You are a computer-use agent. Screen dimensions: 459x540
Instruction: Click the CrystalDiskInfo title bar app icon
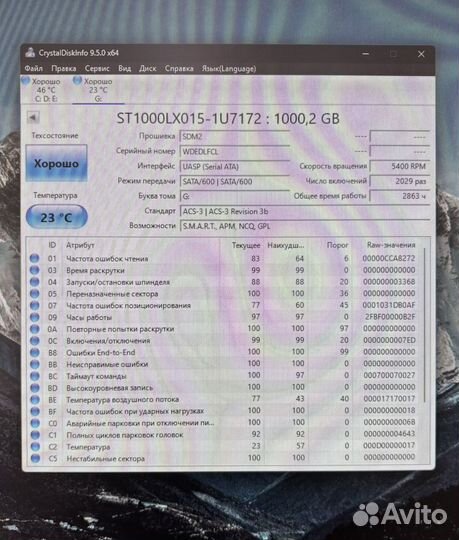point(30,53)
